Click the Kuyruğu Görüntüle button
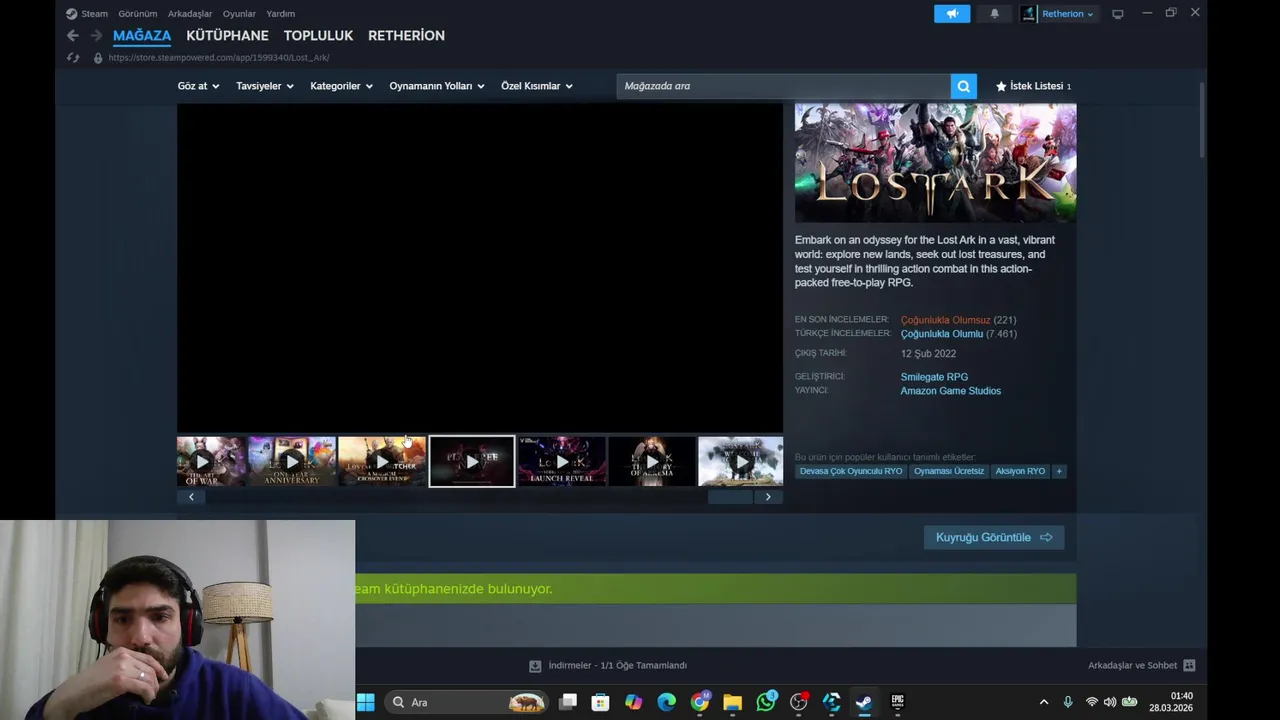This screenshot has width=1280, height=720. pyautogui.click(x=994, y=537)
